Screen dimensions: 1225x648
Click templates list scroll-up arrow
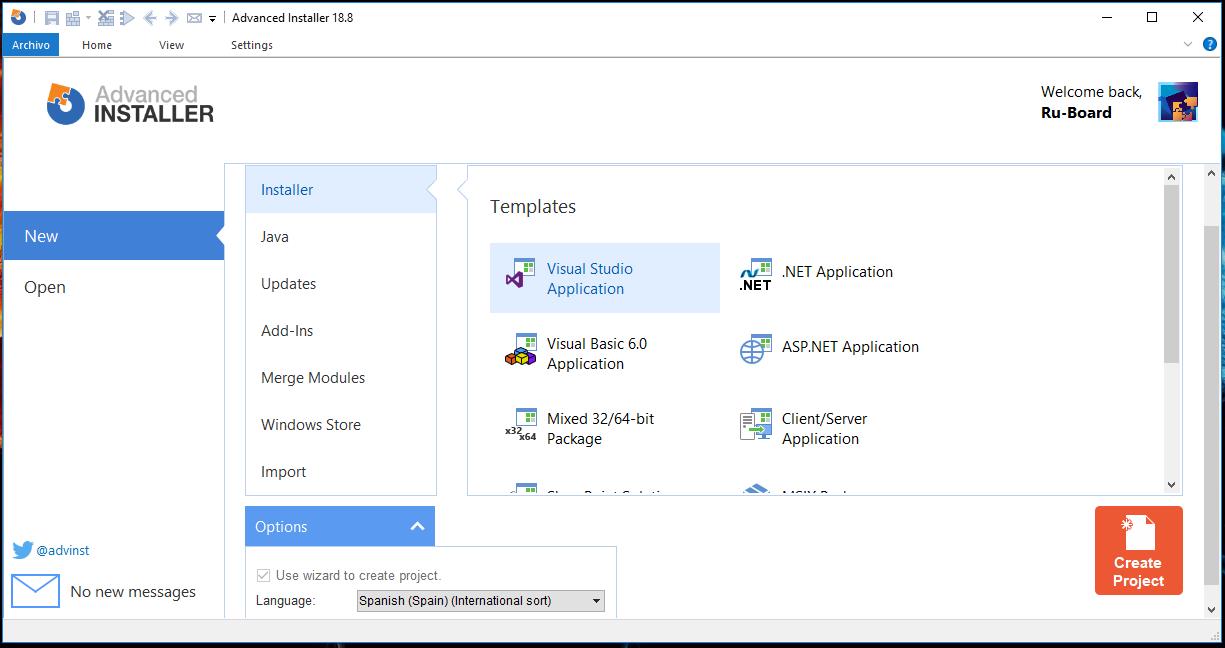point(1172,176)
